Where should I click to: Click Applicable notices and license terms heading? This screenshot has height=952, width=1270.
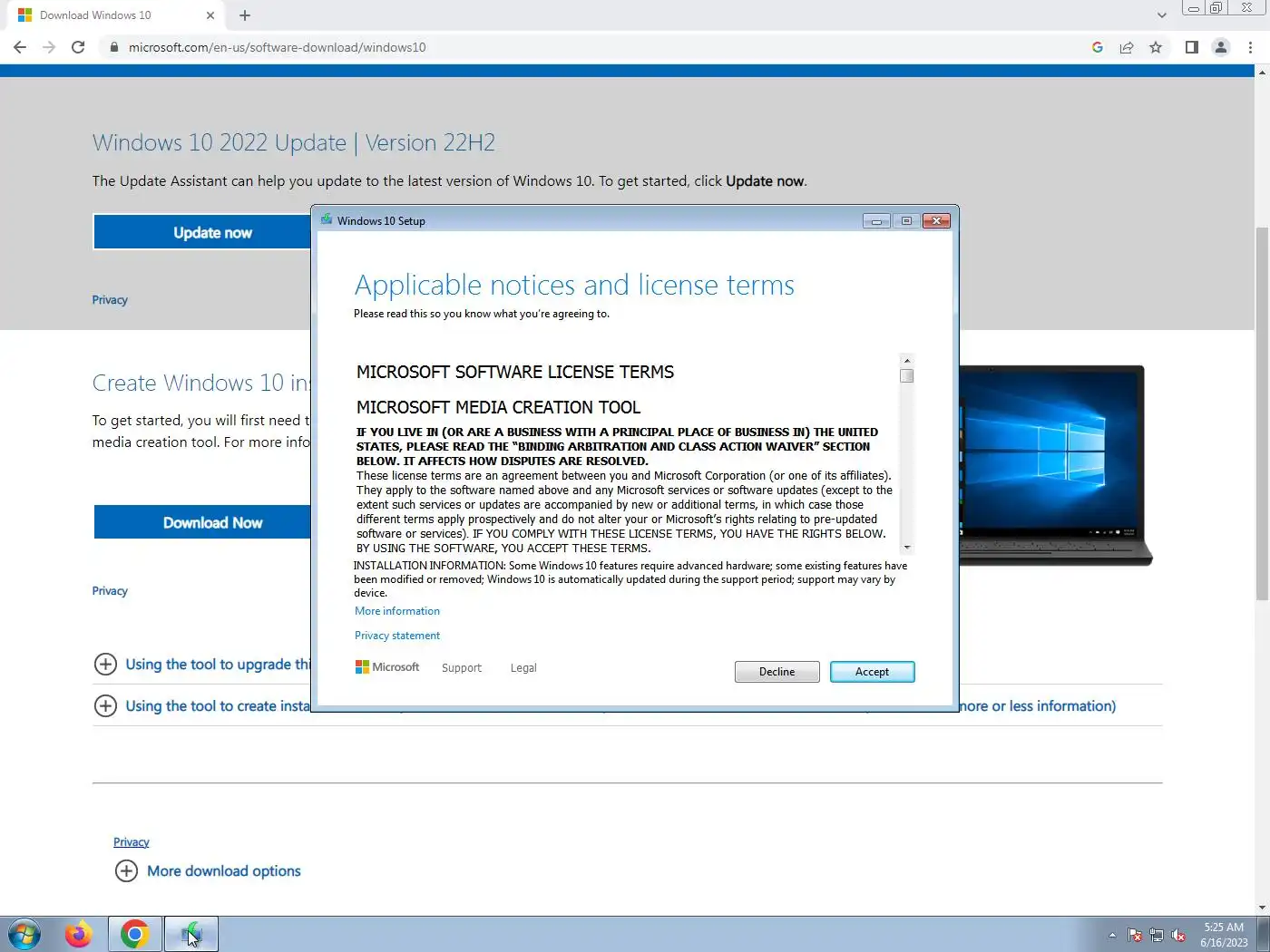coord(574,286)
